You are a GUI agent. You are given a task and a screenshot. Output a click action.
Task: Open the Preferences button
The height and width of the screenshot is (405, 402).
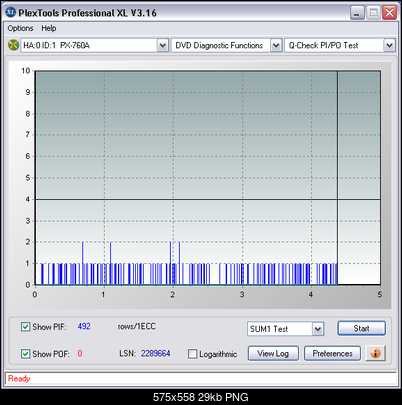(x=332, y=353)
